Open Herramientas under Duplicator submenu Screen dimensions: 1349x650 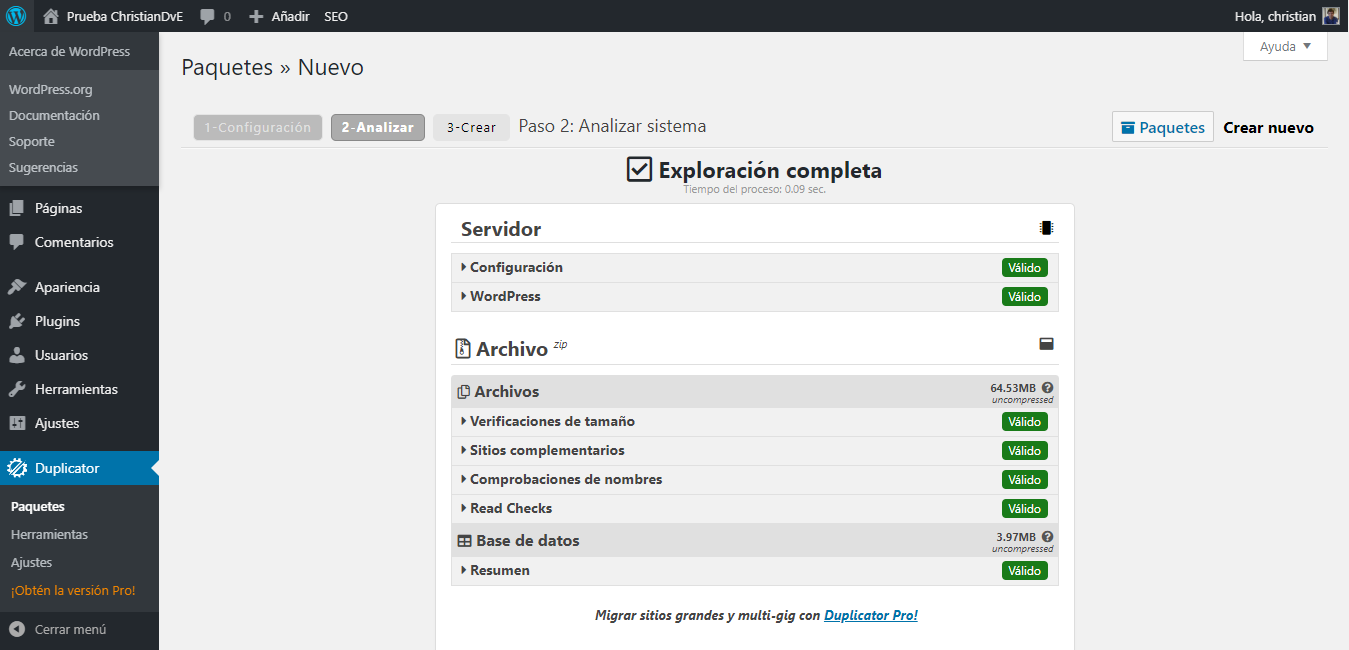(49, 535)
